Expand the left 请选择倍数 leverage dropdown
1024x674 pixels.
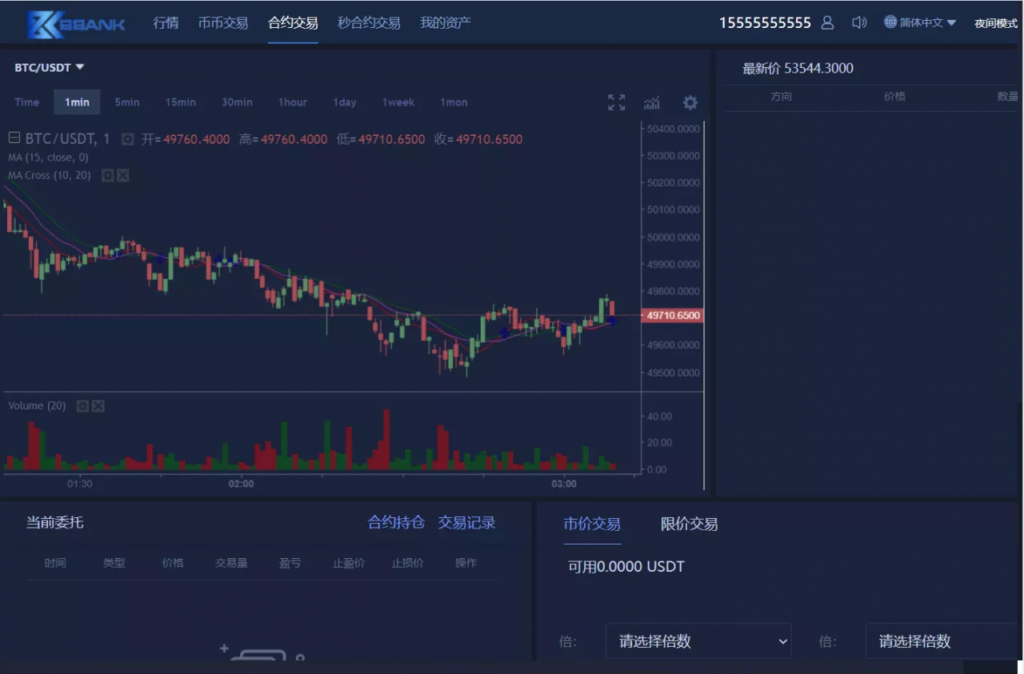[698, 641]
